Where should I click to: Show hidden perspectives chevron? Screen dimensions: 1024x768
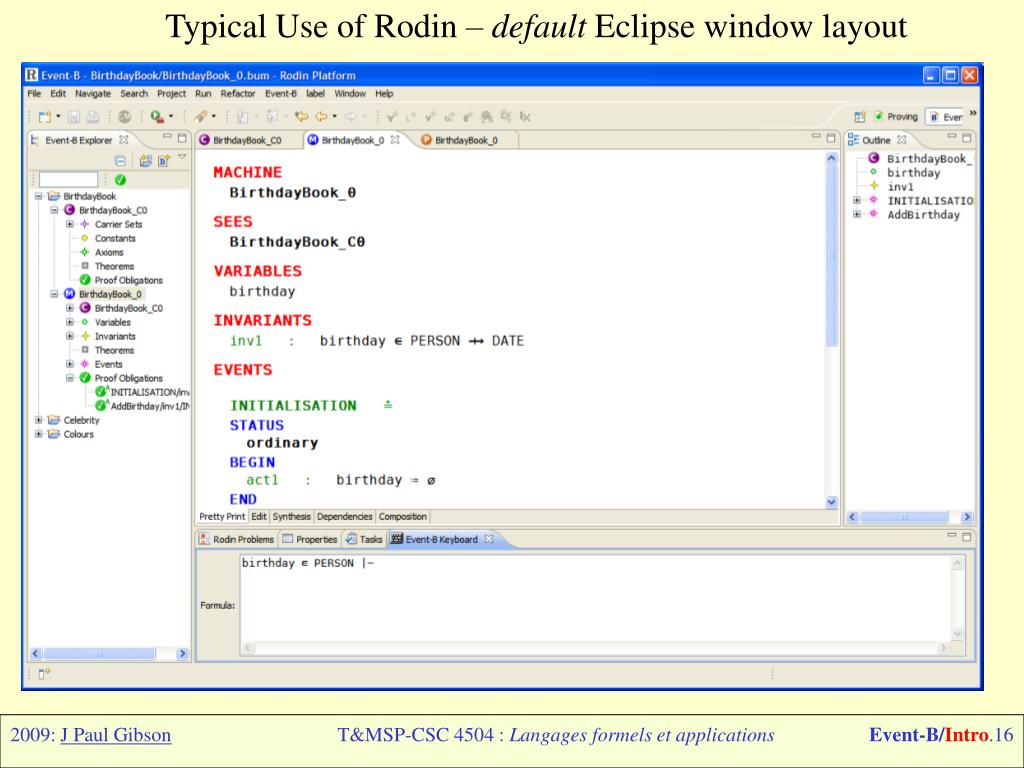coord(973,114)
